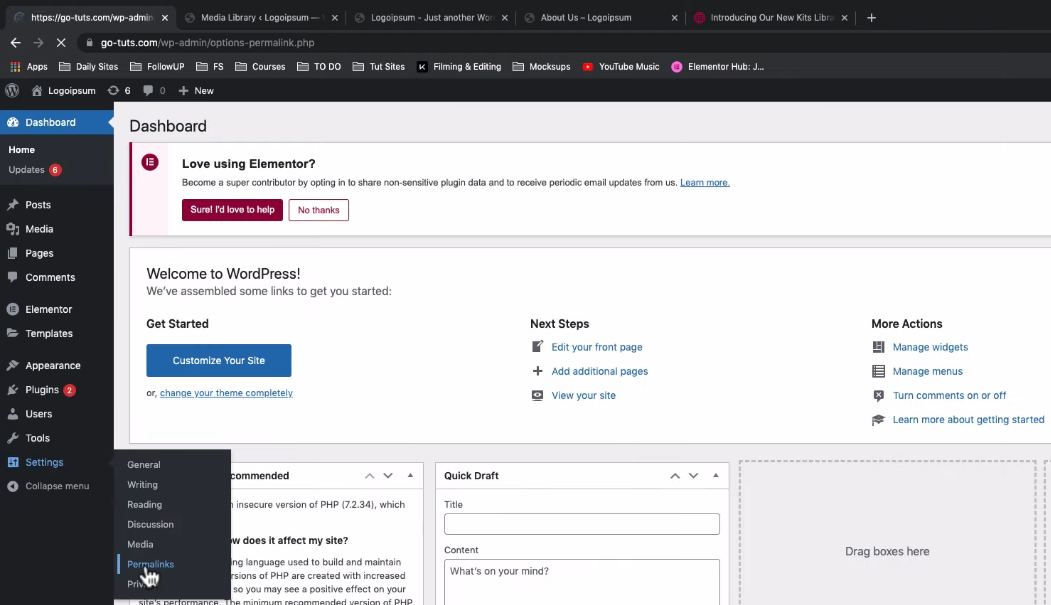1051x605 pixels.
Task: Open Pages icon in sidebar
Action: (x=13, y=253)
